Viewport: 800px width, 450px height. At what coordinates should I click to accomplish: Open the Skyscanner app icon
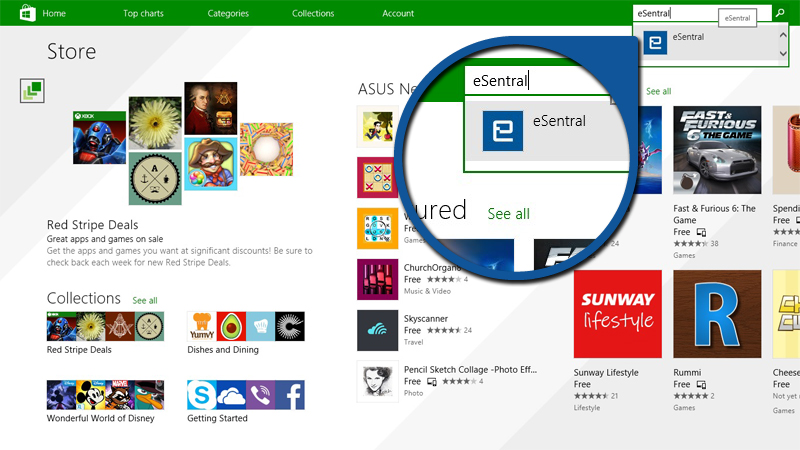click(x=378, y=331)
